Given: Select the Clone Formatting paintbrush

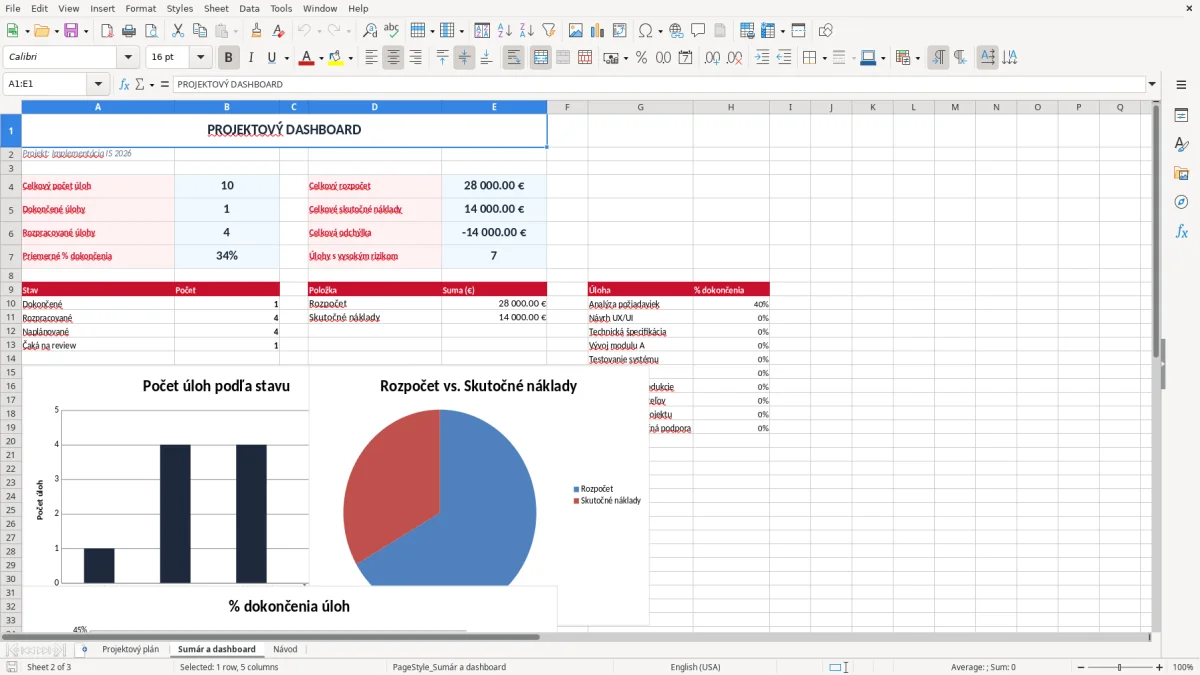Looking at the screenshot, I should (257, 31).
